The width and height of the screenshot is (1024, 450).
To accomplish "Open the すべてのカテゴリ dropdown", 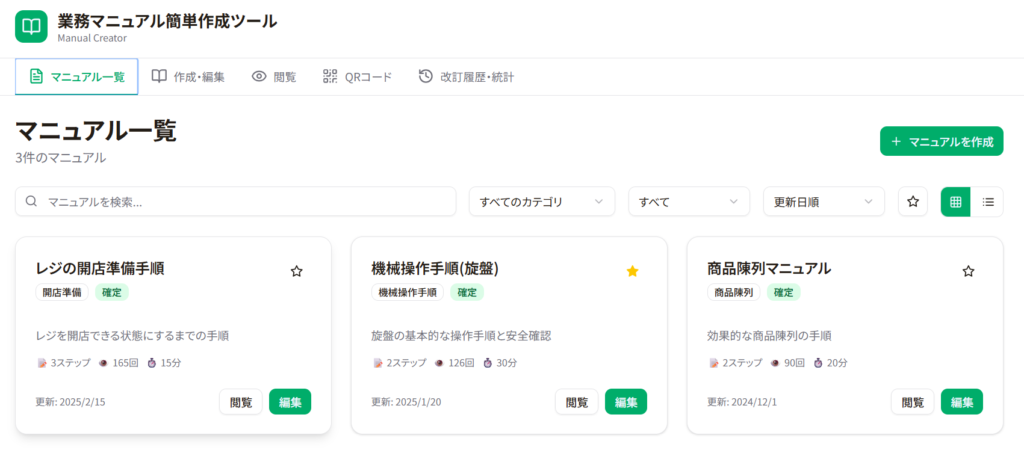I will click(x=542, y=202).
